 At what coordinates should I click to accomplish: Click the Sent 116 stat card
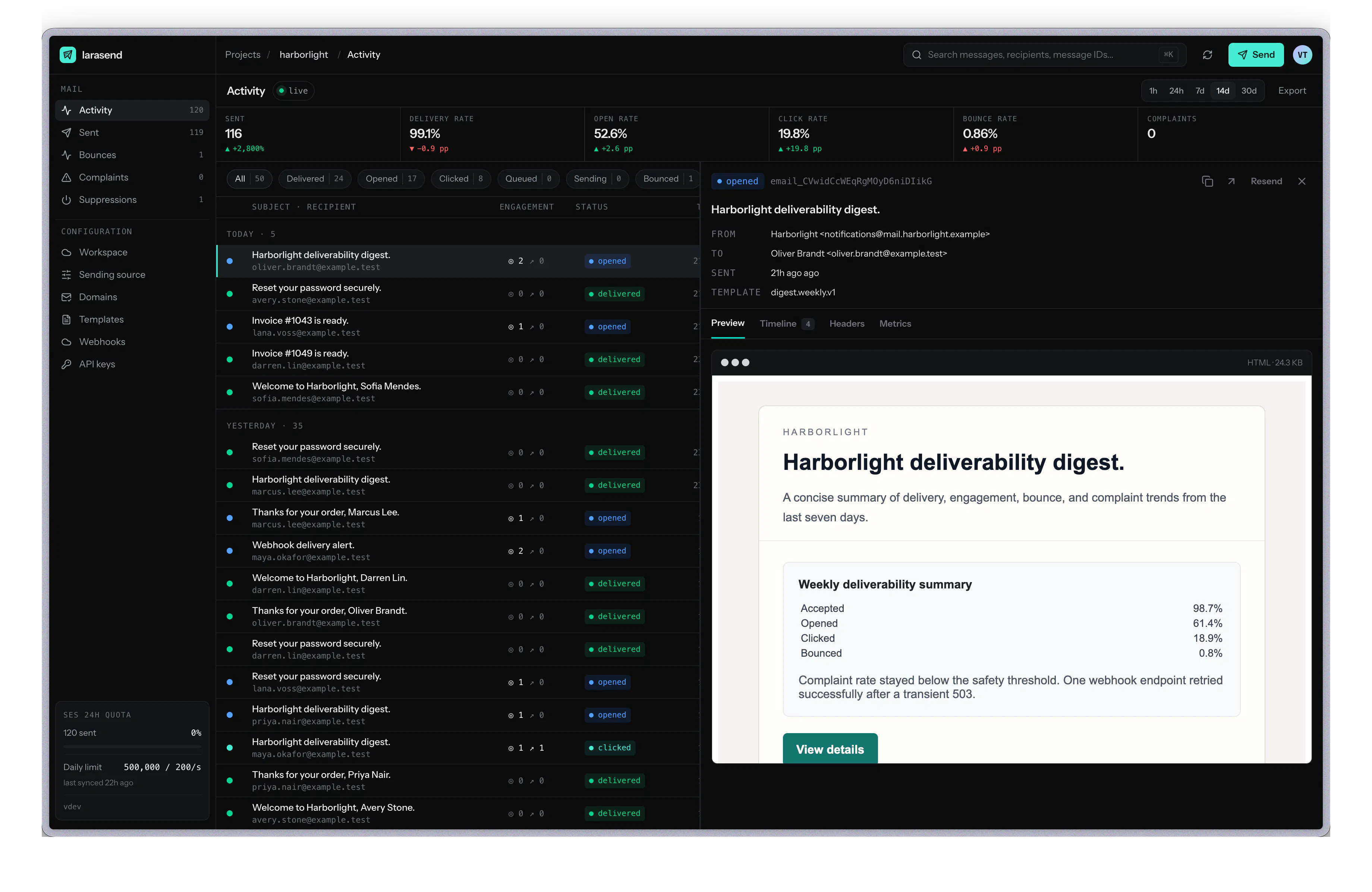[308, 134]
